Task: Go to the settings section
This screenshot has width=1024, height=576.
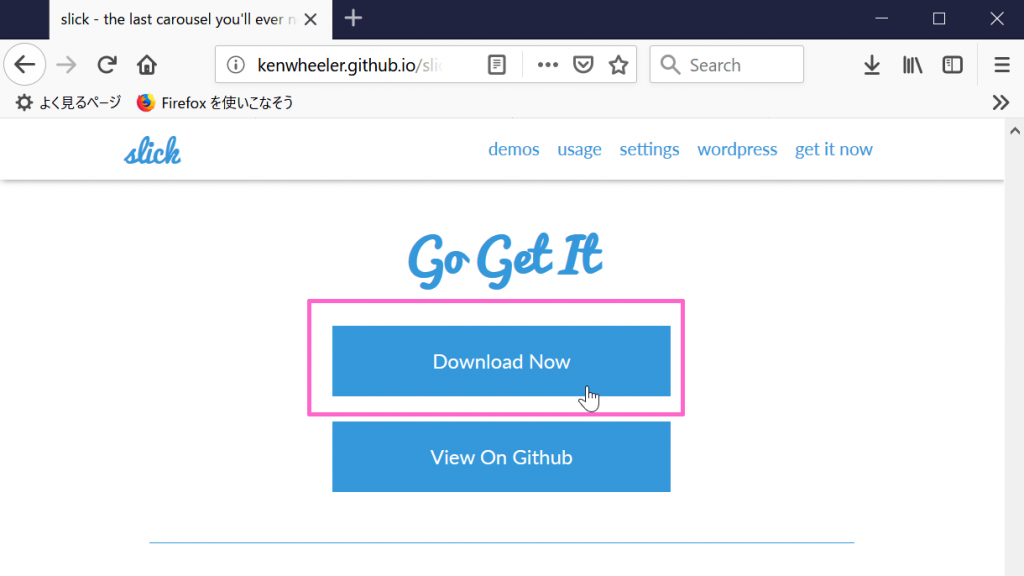Action: click(x=649, y=150)
